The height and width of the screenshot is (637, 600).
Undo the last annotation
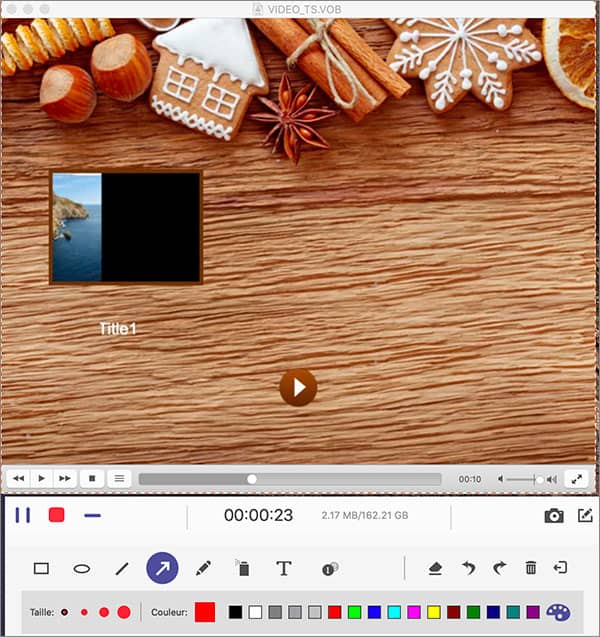[x=468, y=568]
